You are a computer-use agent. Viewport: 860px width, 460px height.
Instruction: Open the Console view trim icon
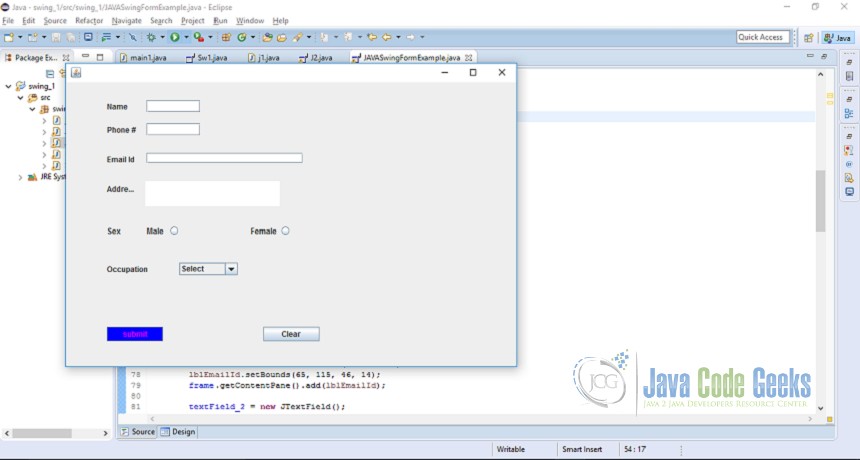tap(849, 192)
